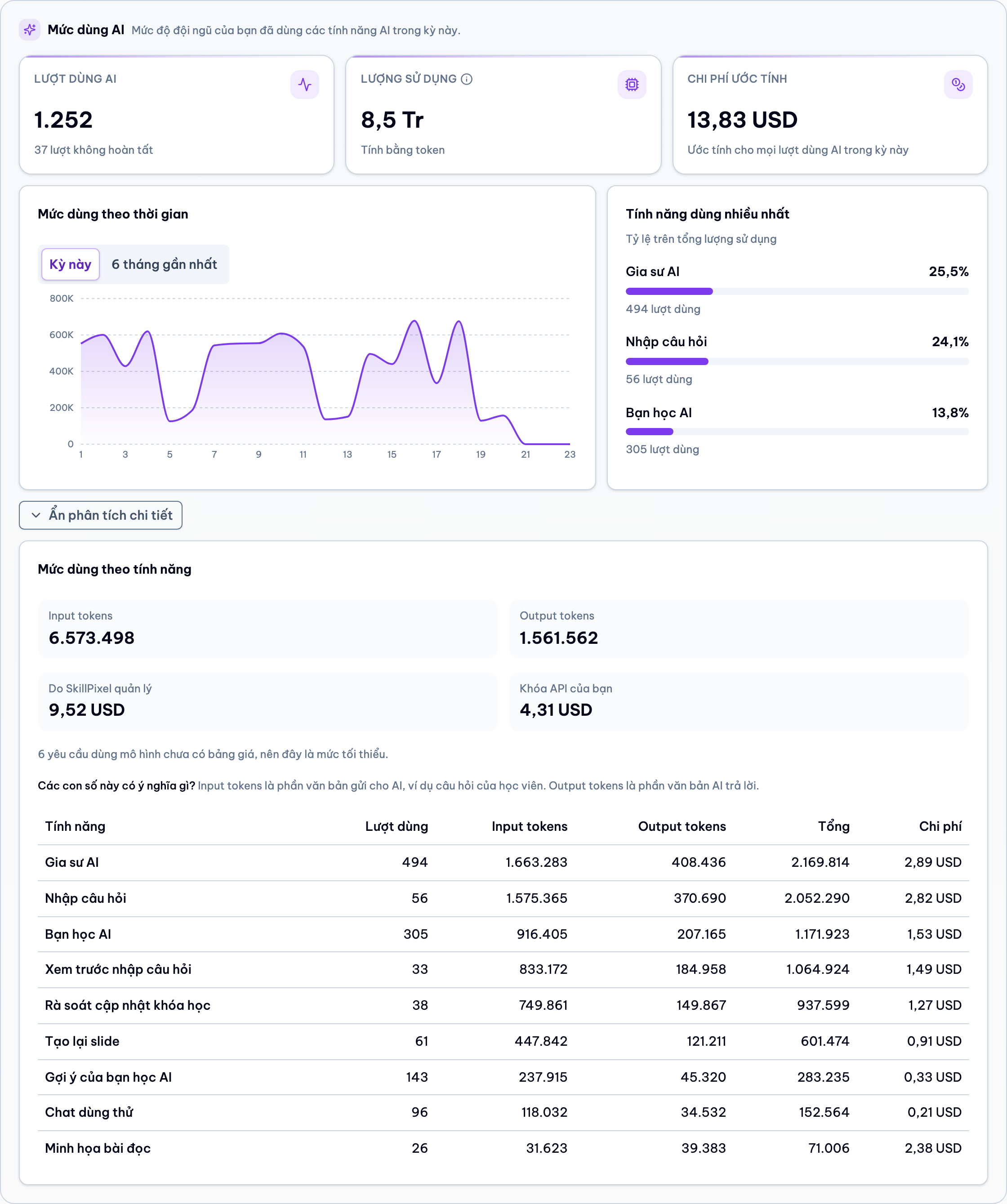Click the activity pulse icon in Lượt dùng AI card
1007x1204 pixels.
(304, 85)
